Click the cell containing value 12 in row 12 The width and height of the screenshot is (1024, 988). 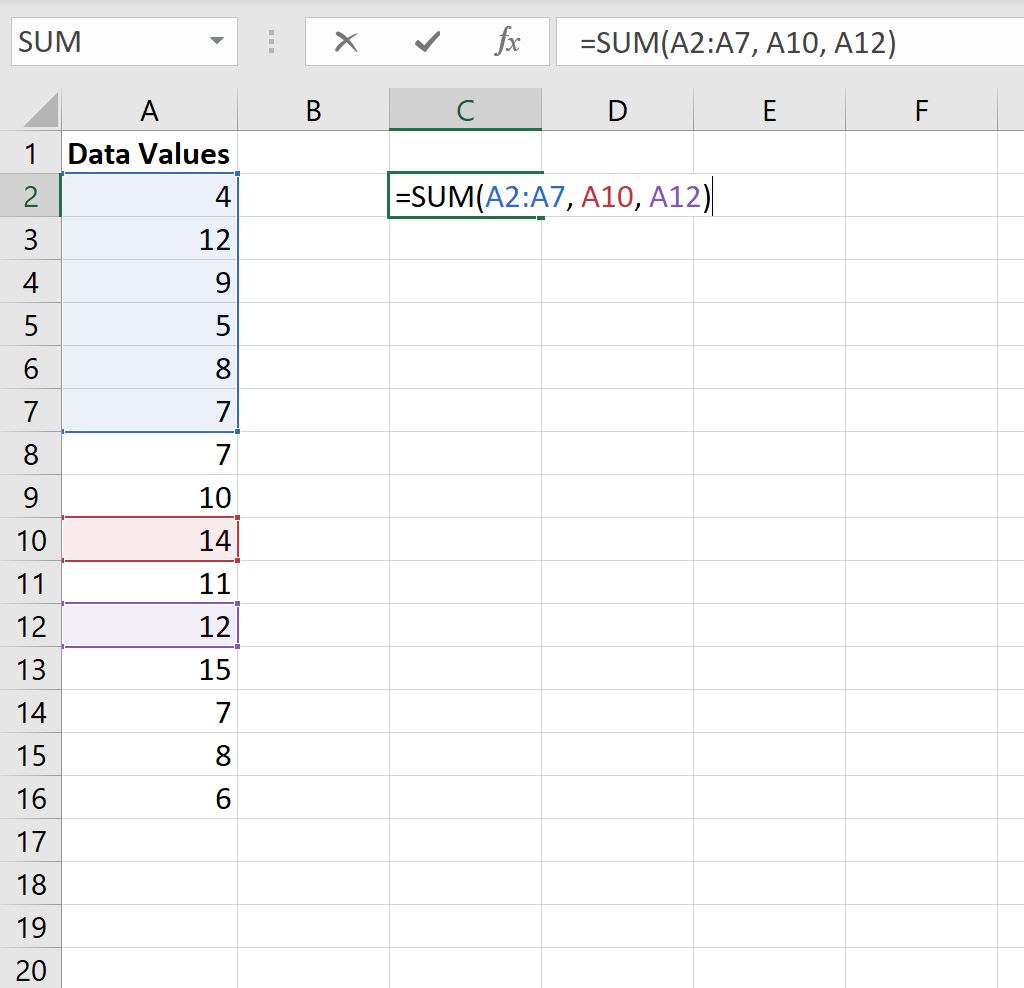(x=148, y=625)
